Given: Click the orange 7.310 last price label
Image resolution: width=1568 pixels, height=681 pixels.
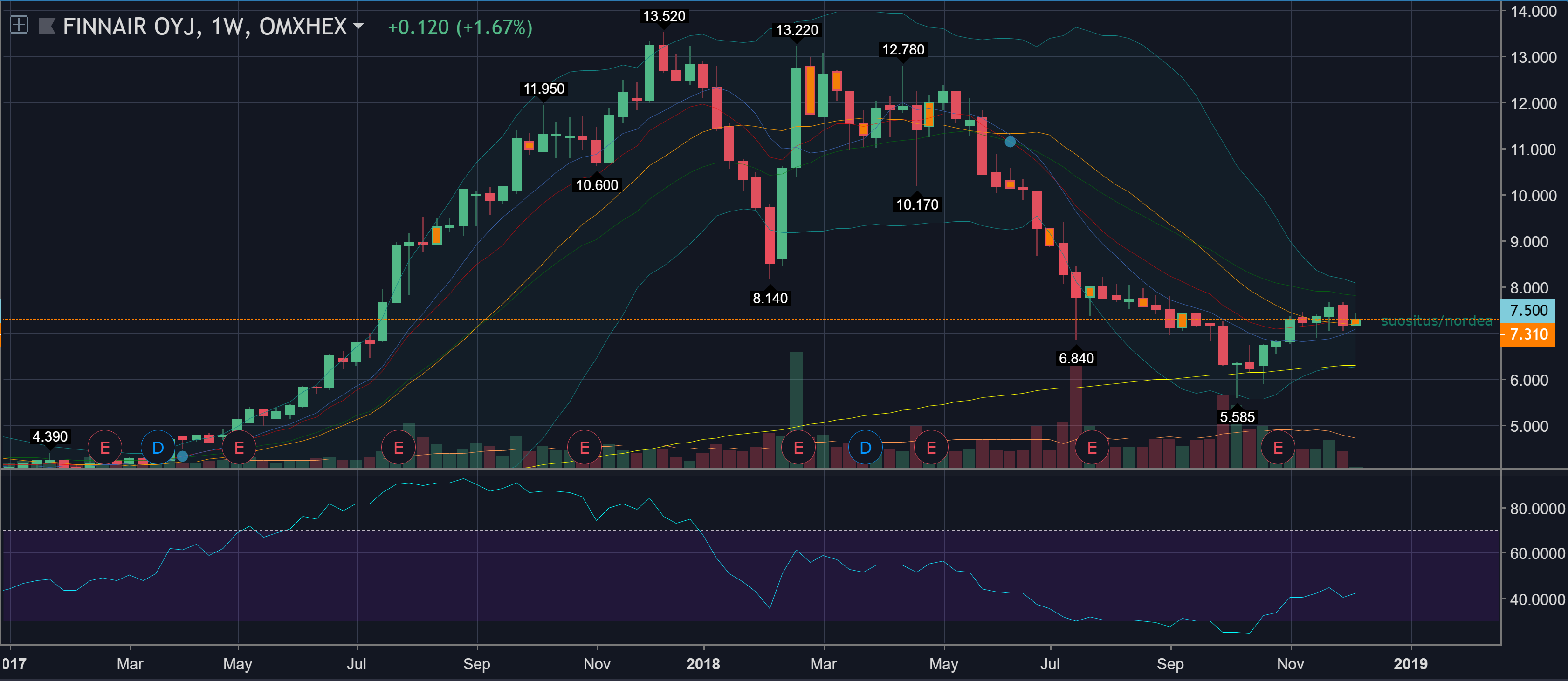Looking at the screenshot, I should [1528, 334].
